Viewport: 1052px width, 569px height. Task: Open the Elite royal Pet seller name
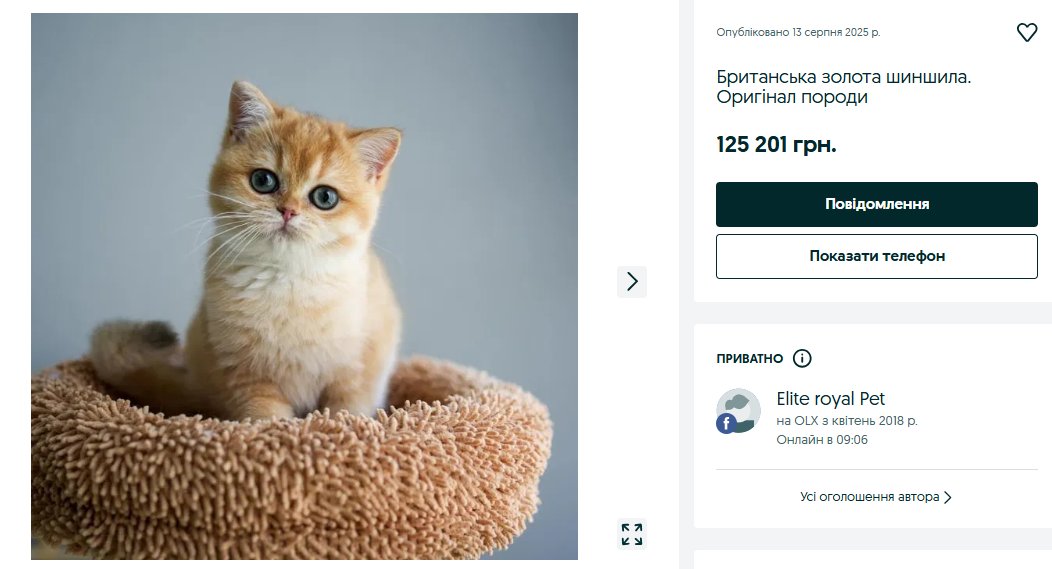(x=831, y=399)
